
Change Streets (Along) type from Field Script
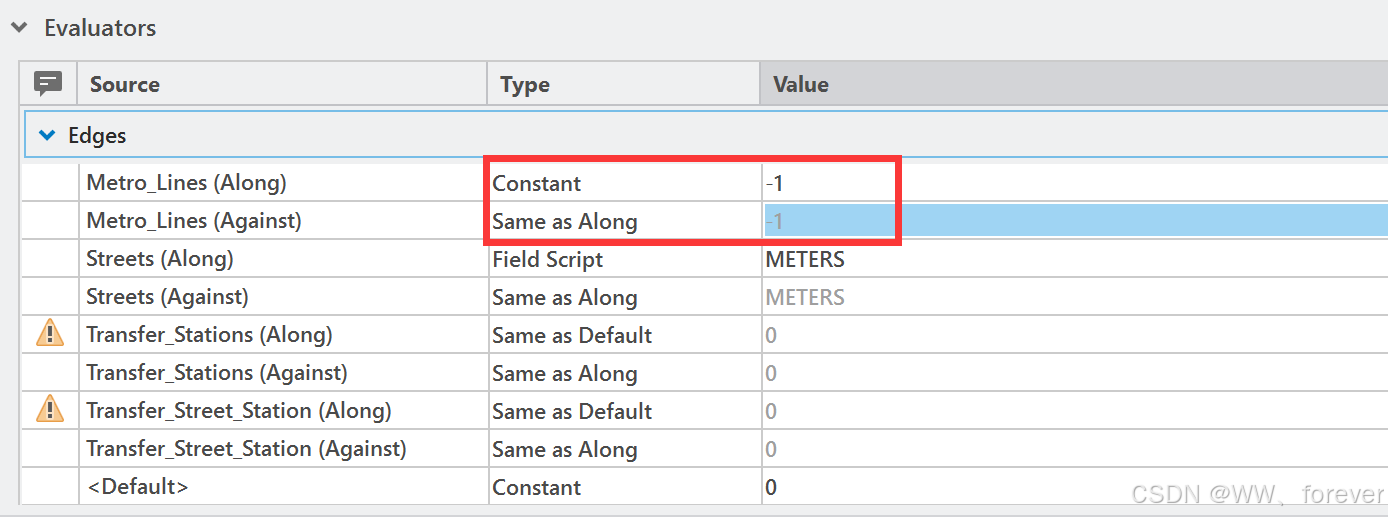[x=624, y=259]
